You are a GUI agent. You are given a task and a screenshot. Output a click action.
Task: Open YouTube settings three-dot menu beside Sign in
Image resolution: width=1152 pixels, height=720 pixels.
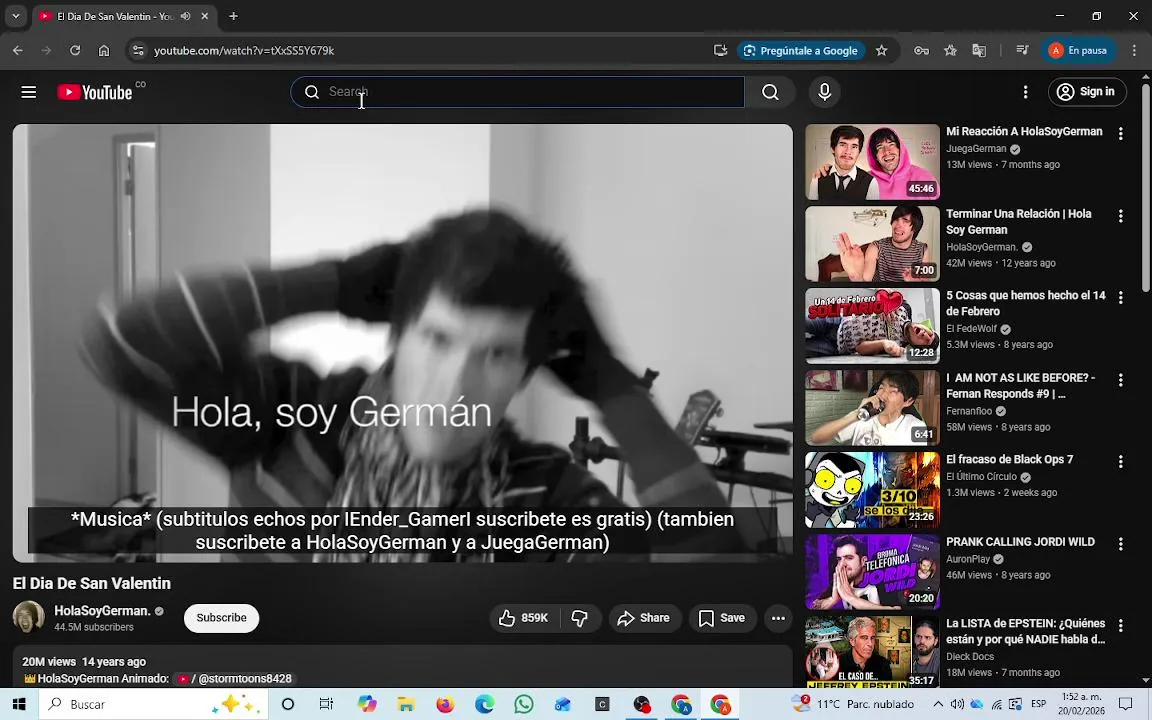click(x=1026, y=92)
